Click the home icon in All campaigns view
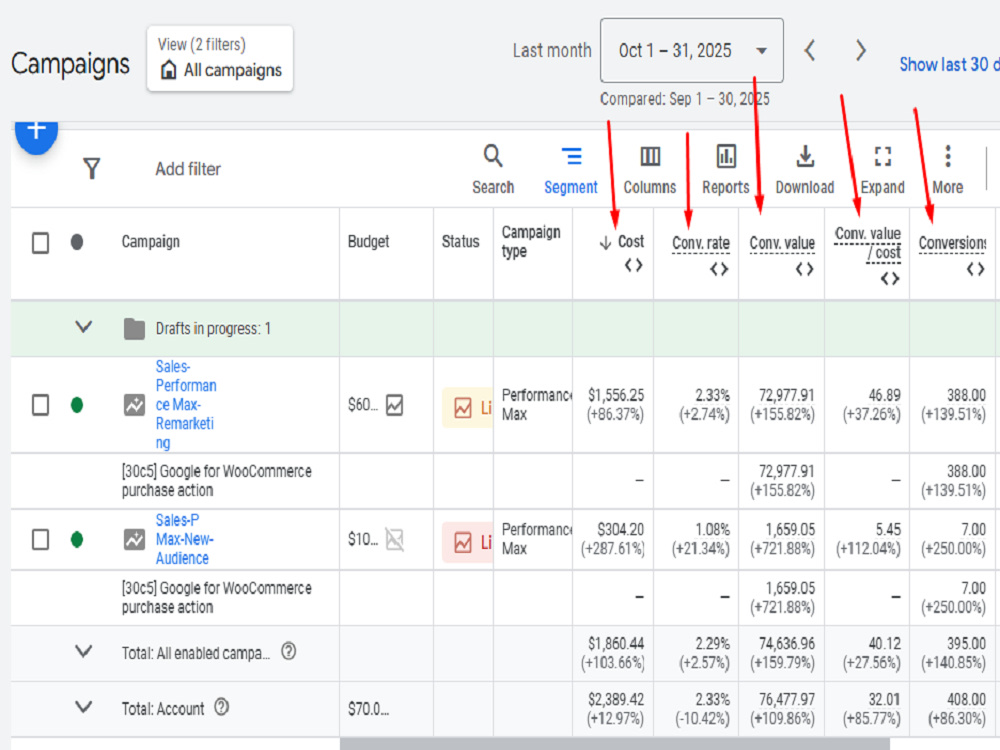 pyautogui.click(x=168, y=70)
